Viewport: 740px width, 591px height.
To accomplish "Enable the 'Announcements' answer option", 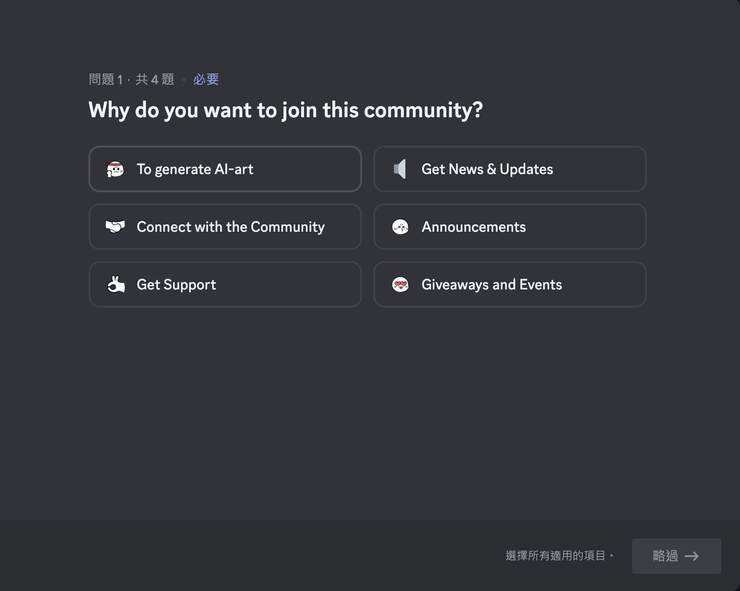I will click(510, 227).
